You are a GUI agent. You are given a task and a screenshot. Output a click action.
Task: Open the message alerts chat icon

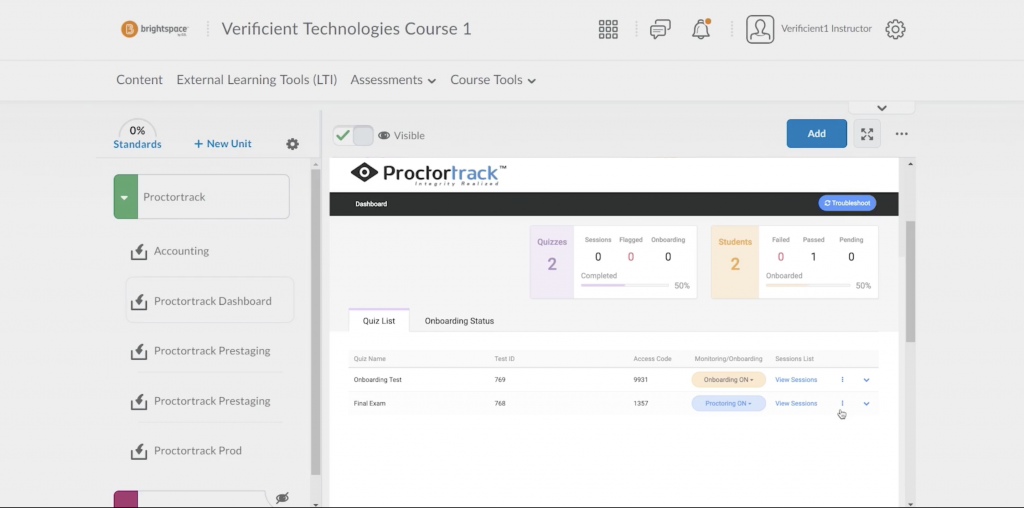(x=660, y=29)
